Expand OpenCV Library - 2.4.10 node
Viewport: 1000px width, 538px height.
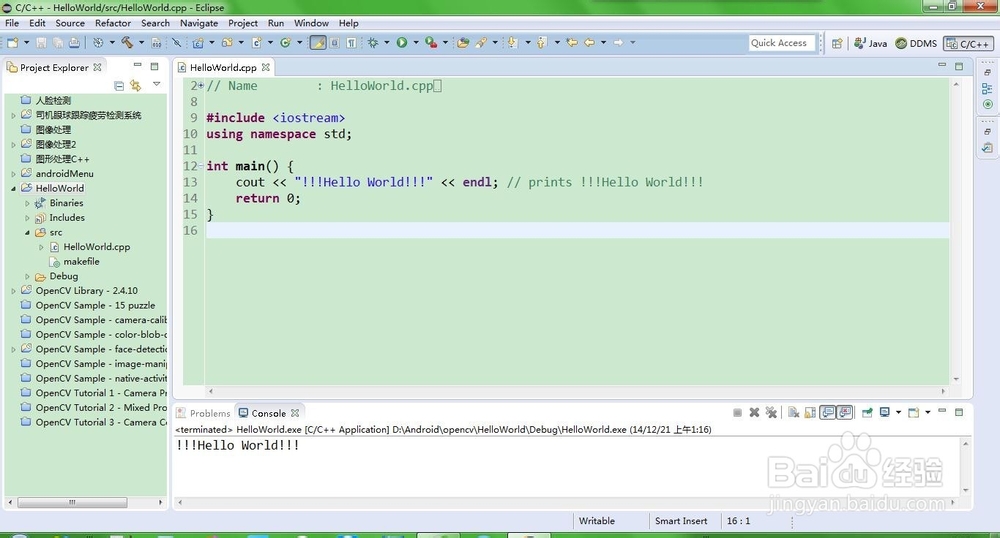click(x=13, y=291)
